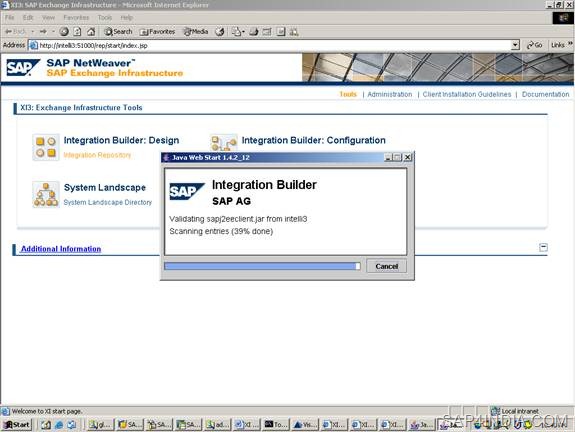The image size is (575, 432).
Task: Click the System Landscape icon
Action: pos(46,195)
